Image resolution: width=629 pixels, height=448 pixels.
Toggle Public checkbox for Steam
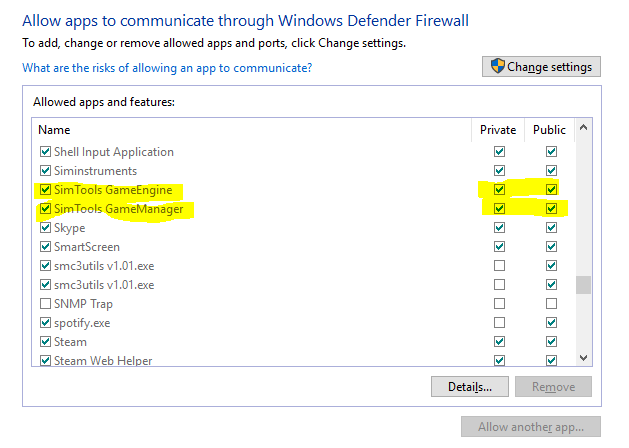tap(552, 342)
